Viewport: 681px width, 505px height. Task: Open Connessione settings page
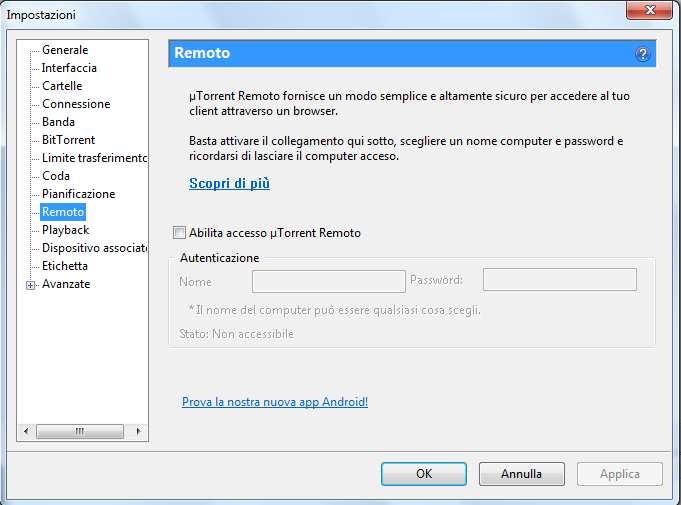76,104
